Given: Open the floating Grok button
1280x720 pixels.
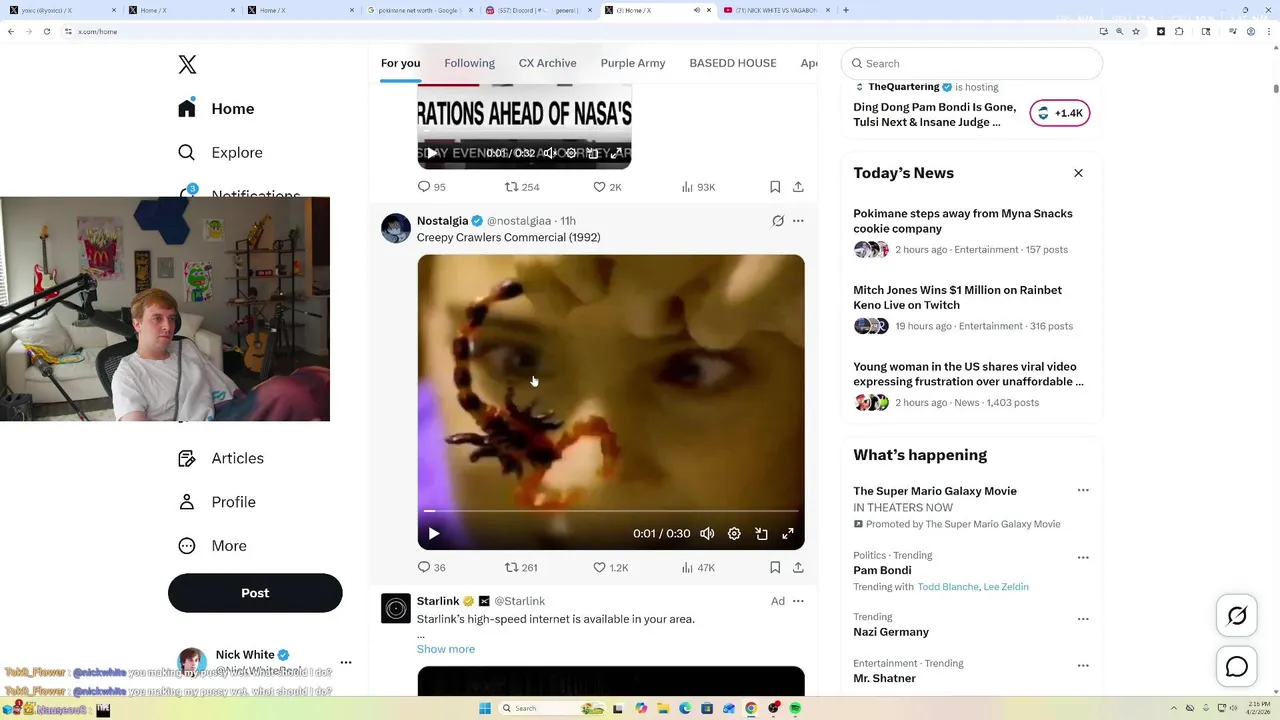Looking at the screenshot, I should [1237, 616].
